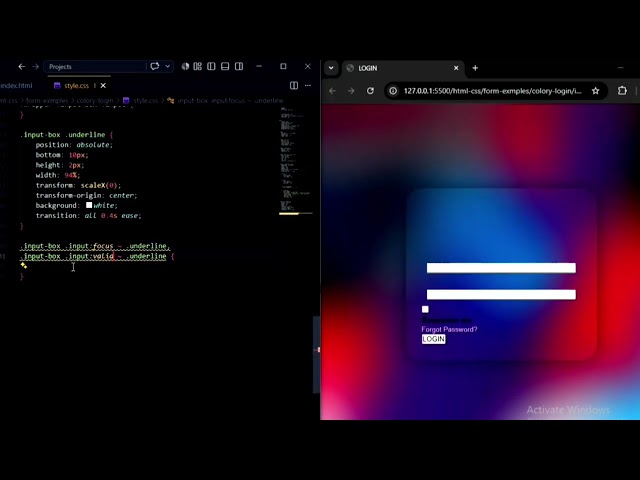The image size is (640, 480).
Task: Click the text 'transform-origin: center;'
Action: coord(86,196)
